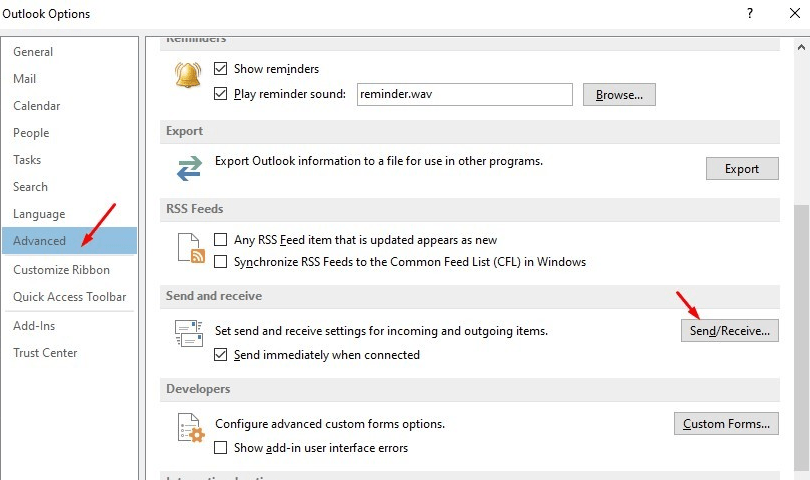Click the Developers custom forms icon

[x=191, y=428]
